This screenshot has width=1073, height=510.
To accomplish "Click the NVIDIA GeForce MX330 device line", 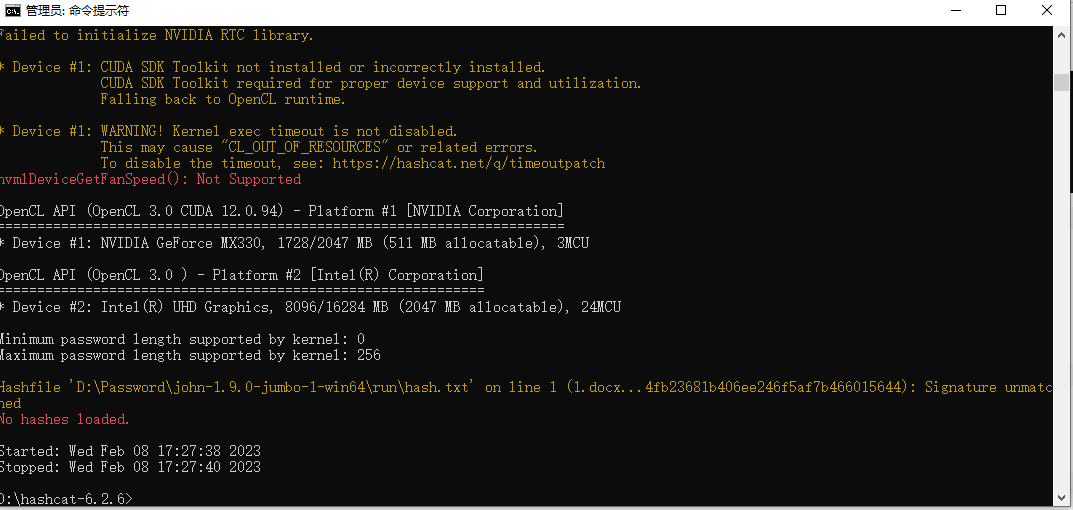I will [294, 243].
